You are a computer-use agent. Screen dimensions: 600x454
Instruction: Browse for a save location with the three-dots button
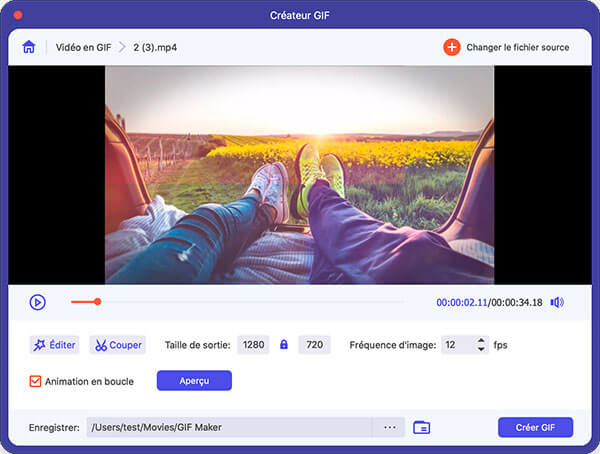pos(390,427)
